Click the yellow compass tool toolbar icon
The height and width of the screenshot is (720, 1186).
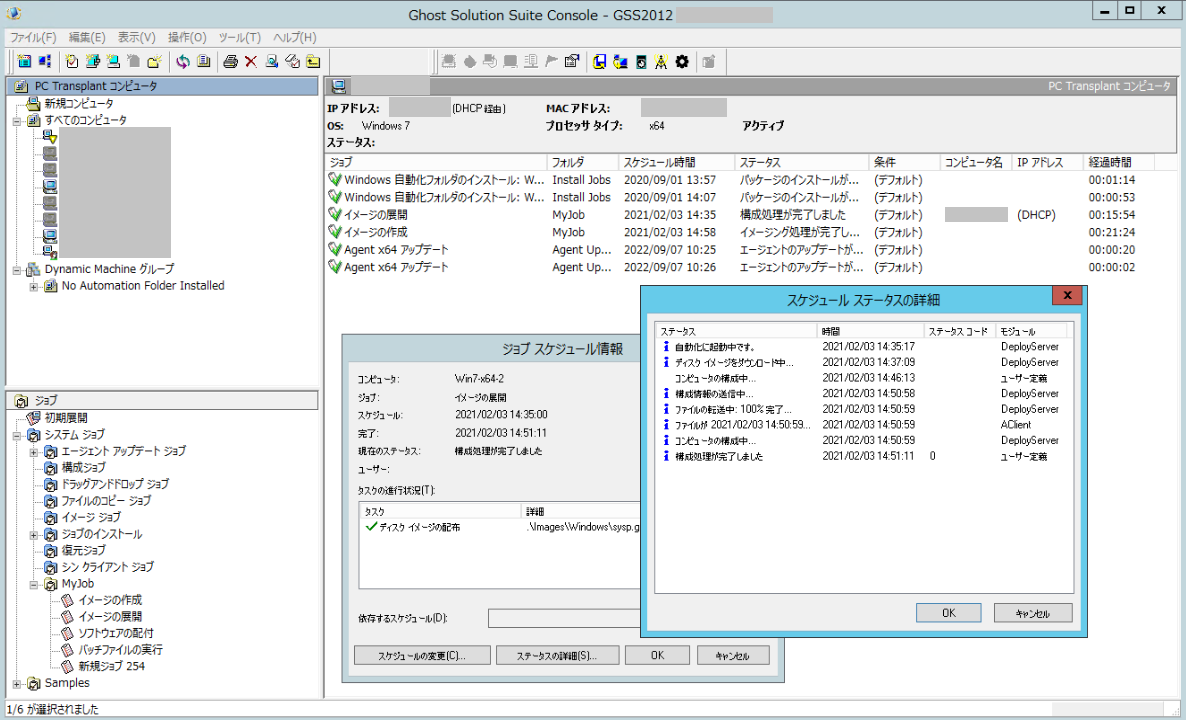pos(661,62)
